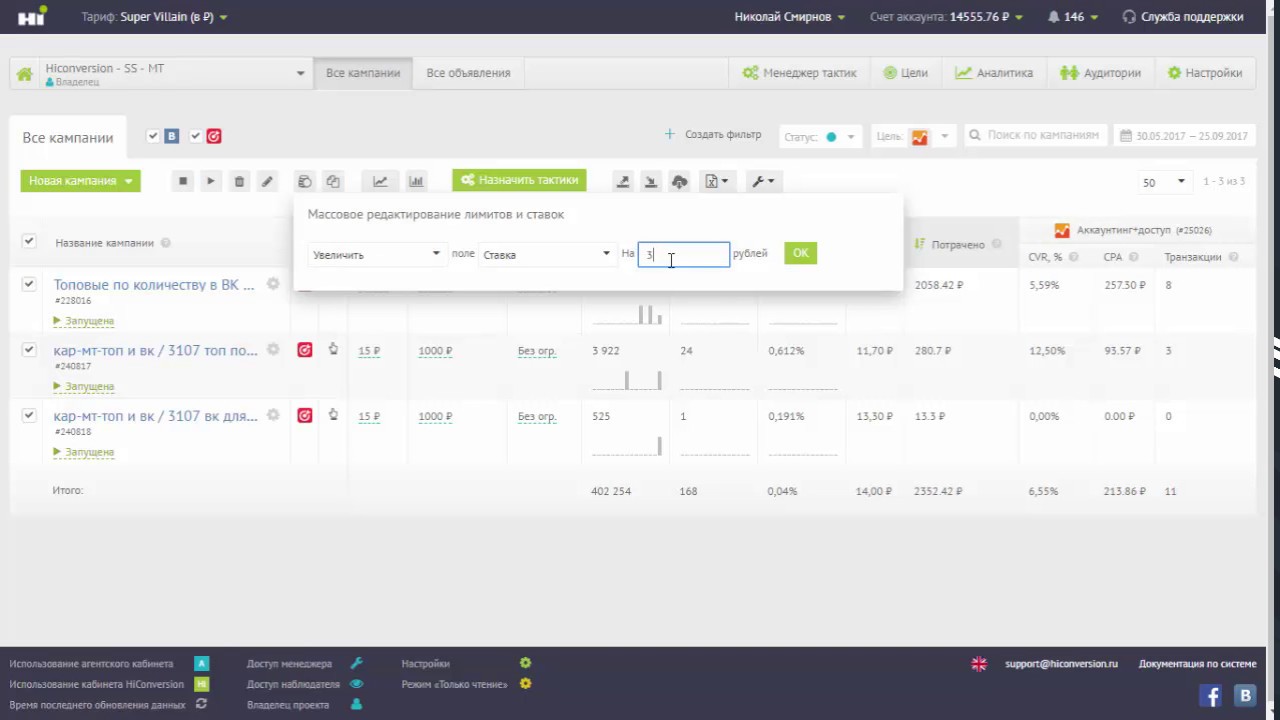1280x720 pixels.
Task: Click the data refresh icon in footer
Action: [201, 704]
